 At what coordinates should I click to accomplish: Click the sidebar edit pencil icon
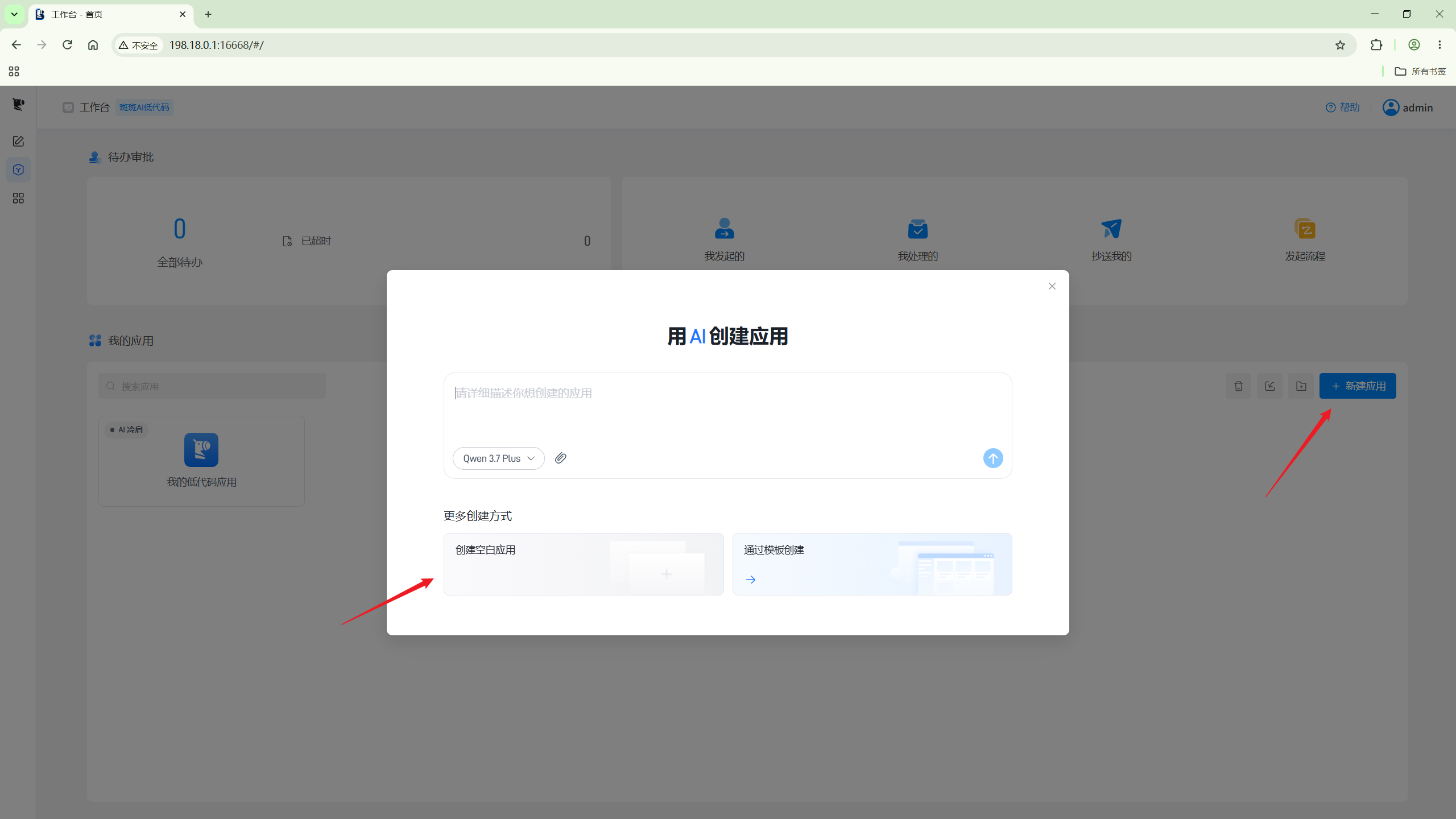[18, 141]
